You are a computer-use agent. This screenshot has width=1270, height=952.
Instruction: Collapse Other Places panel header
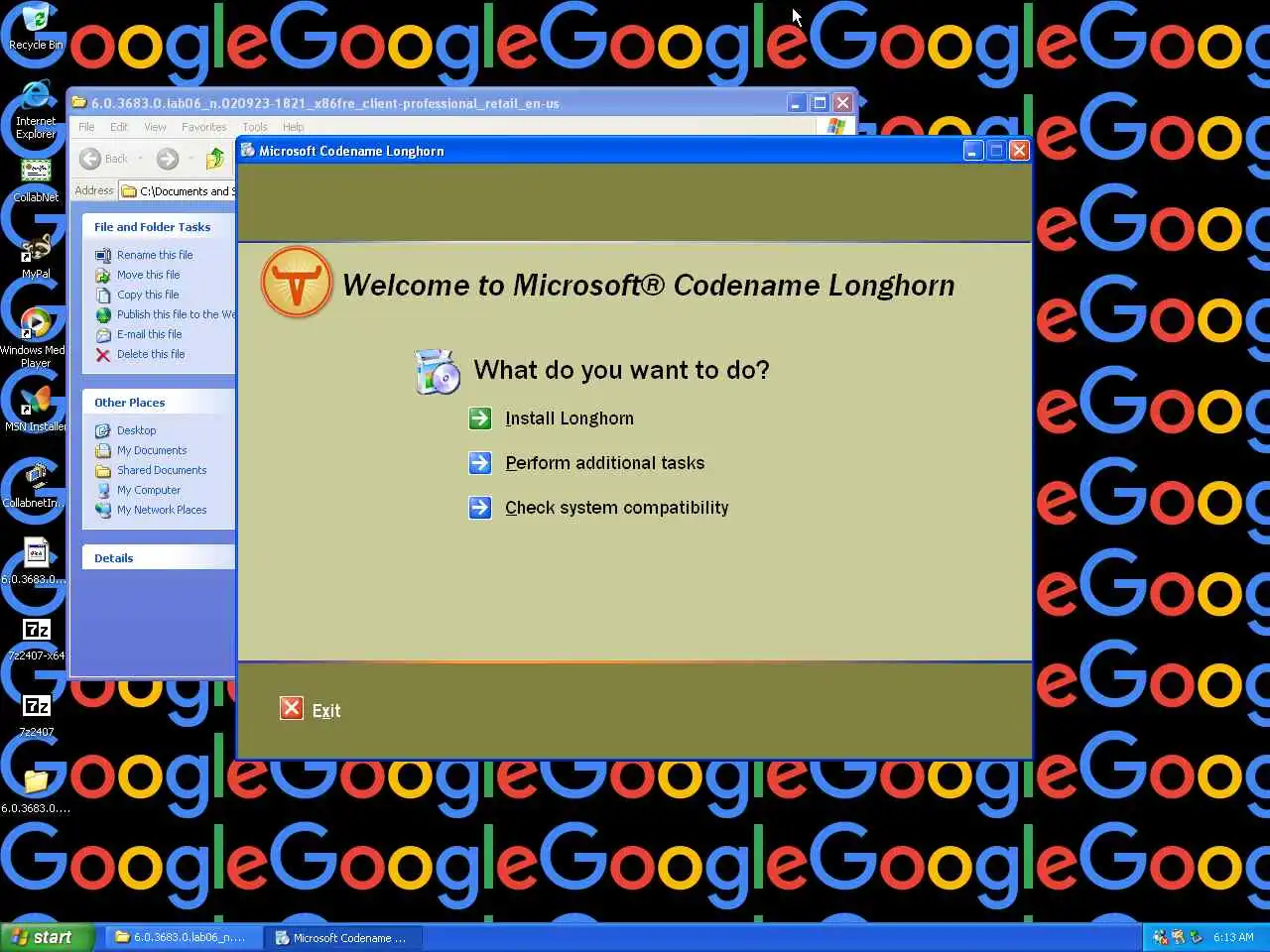tap(159, 403)
